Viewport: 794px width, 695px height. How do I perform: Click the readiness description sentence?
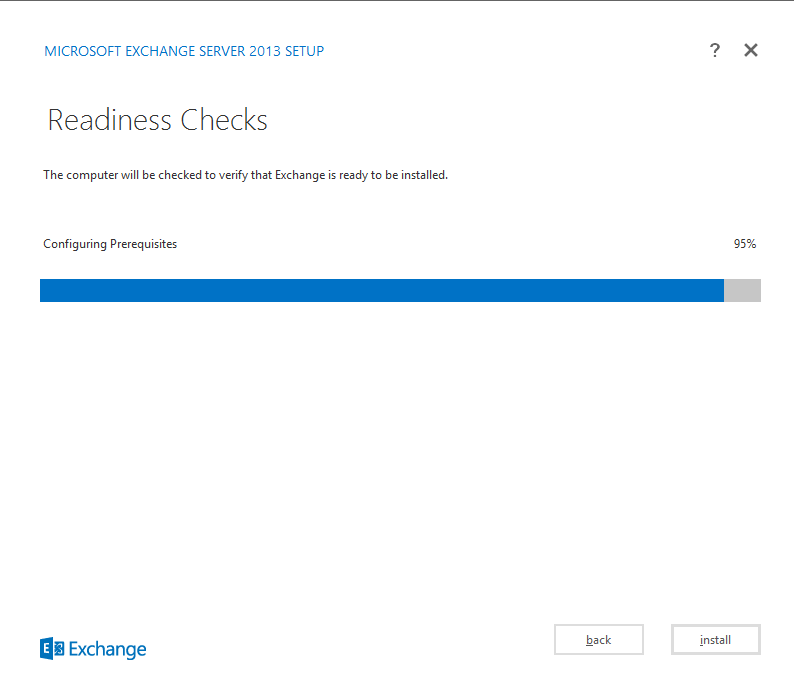coord(246,175)
